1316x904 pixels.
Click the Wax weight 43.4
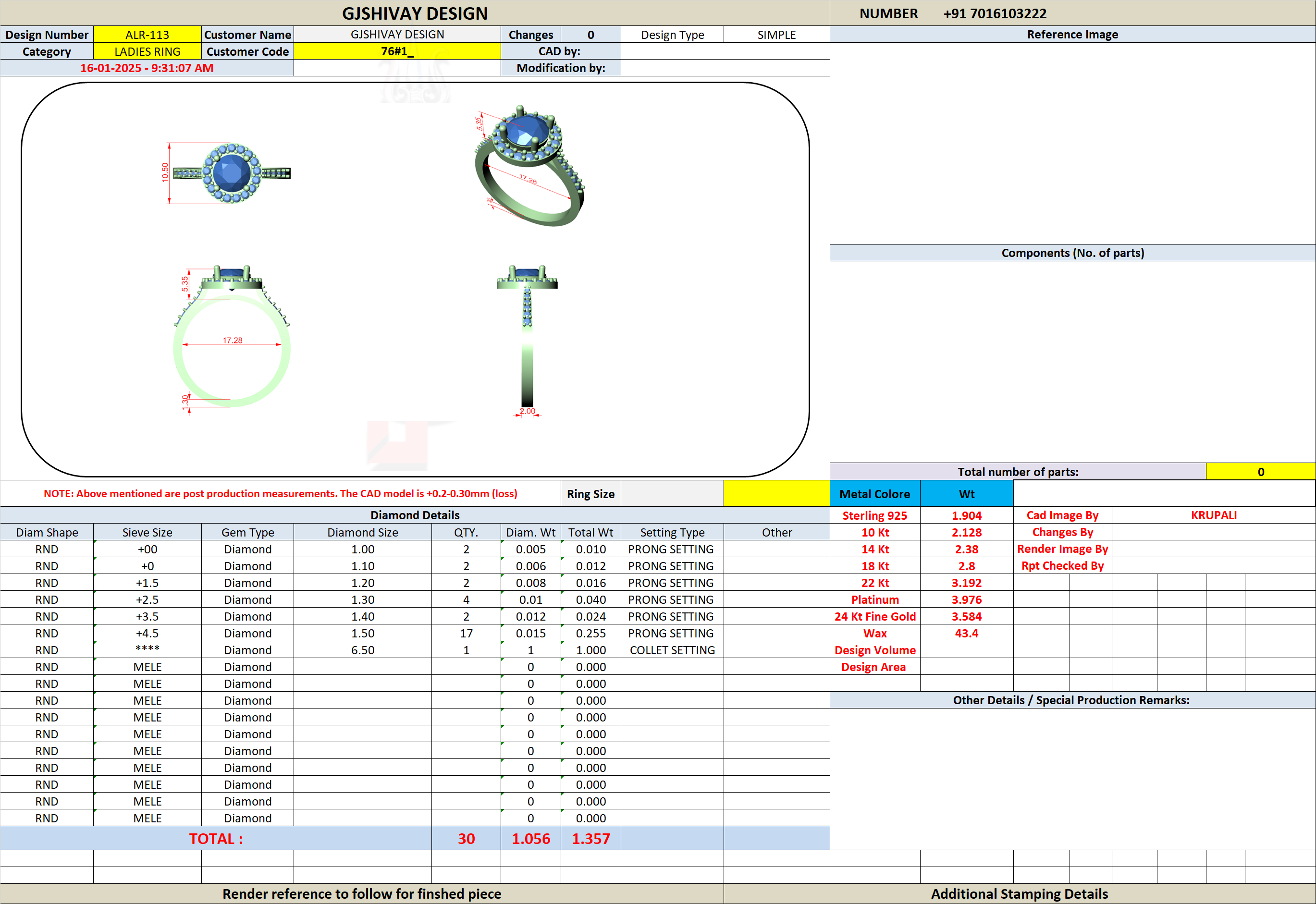pyautogui.click(x=967, y=633)
